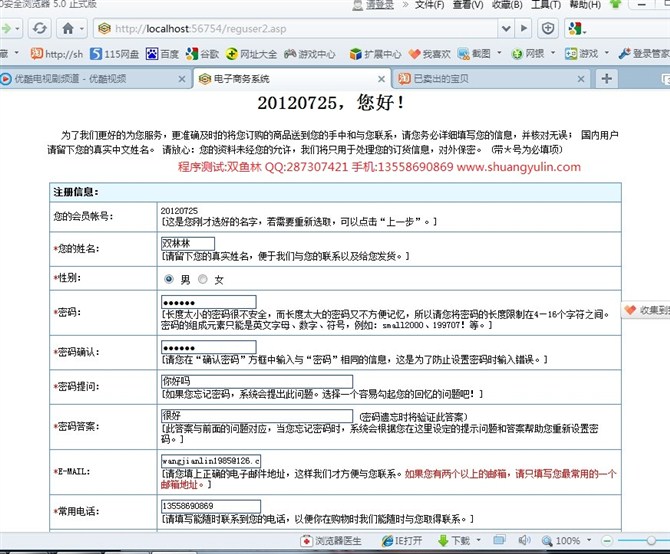The image size is (670, 554).
Task: Click the 登录管家 bookmark link
Action: coord(644,54)
